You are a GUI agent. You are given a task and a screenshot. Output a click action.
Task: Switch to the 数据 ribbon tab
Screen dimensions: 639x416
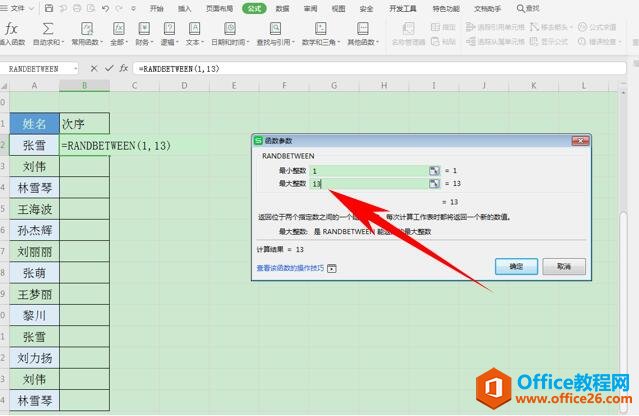[x=283, y=8]
